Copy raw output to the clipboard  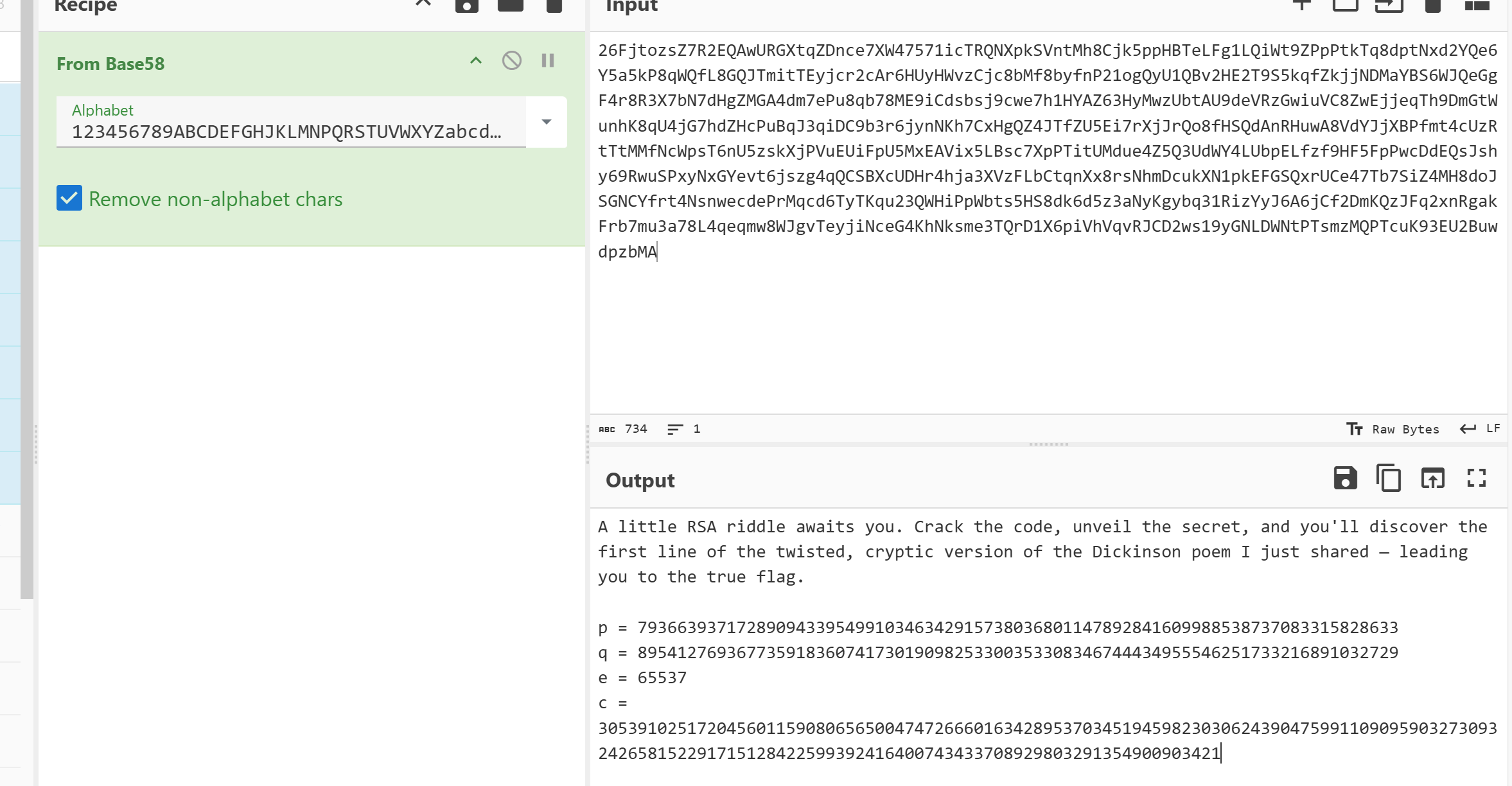click(1389, 478)
